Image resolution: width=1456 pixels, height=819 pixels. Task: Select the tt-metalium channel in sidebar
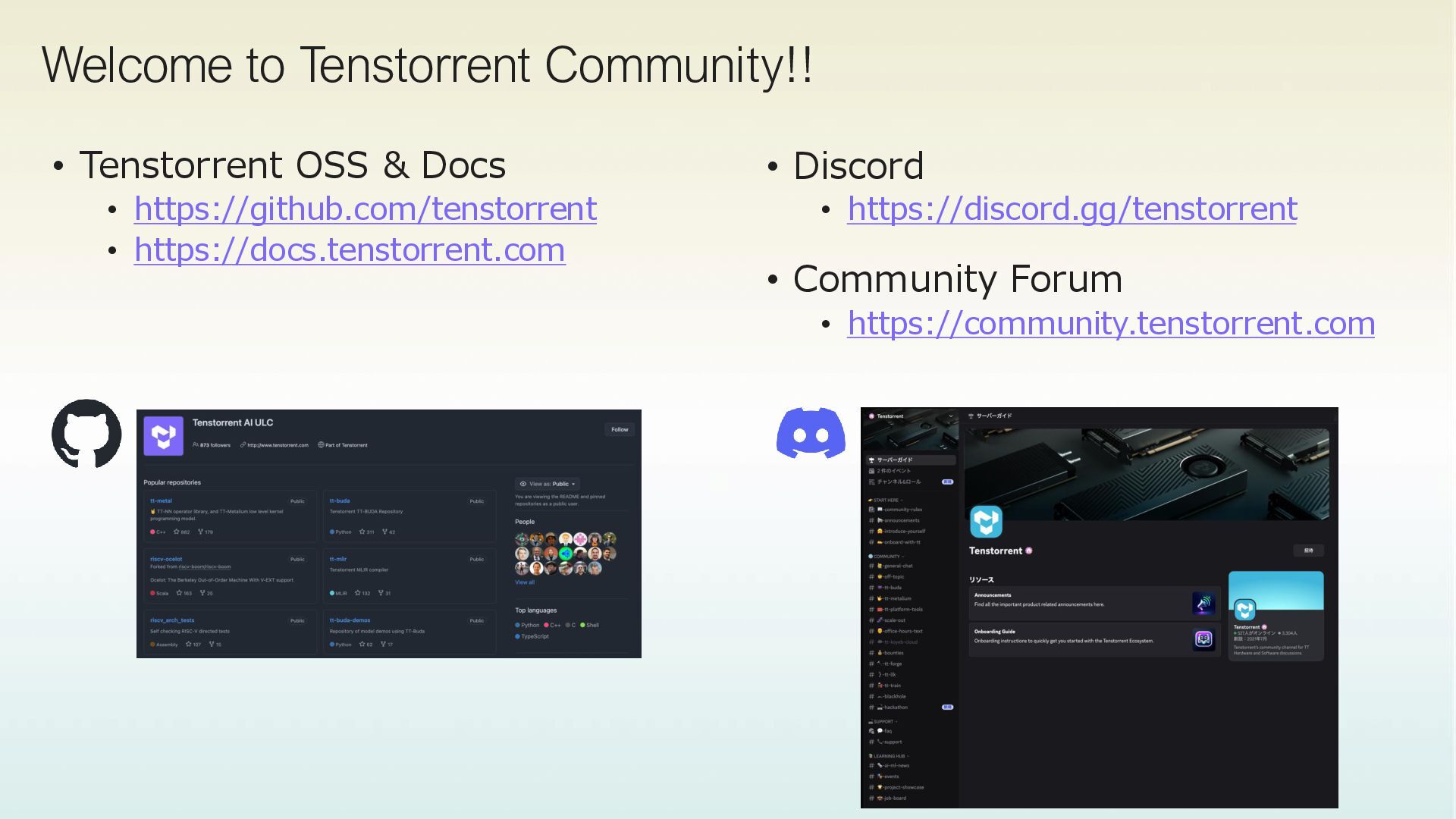coord(898,598)
